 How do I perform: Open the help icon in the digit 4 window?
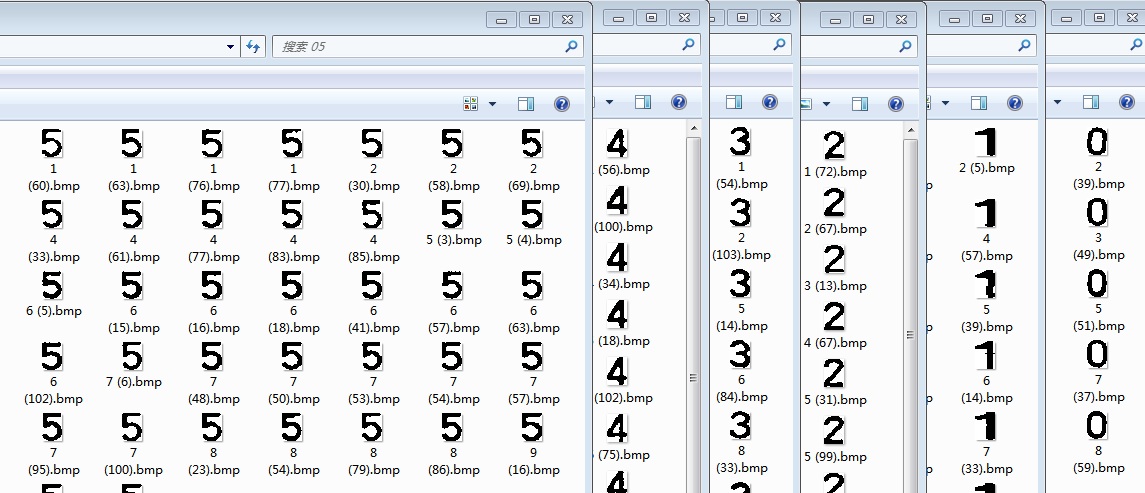678,102
